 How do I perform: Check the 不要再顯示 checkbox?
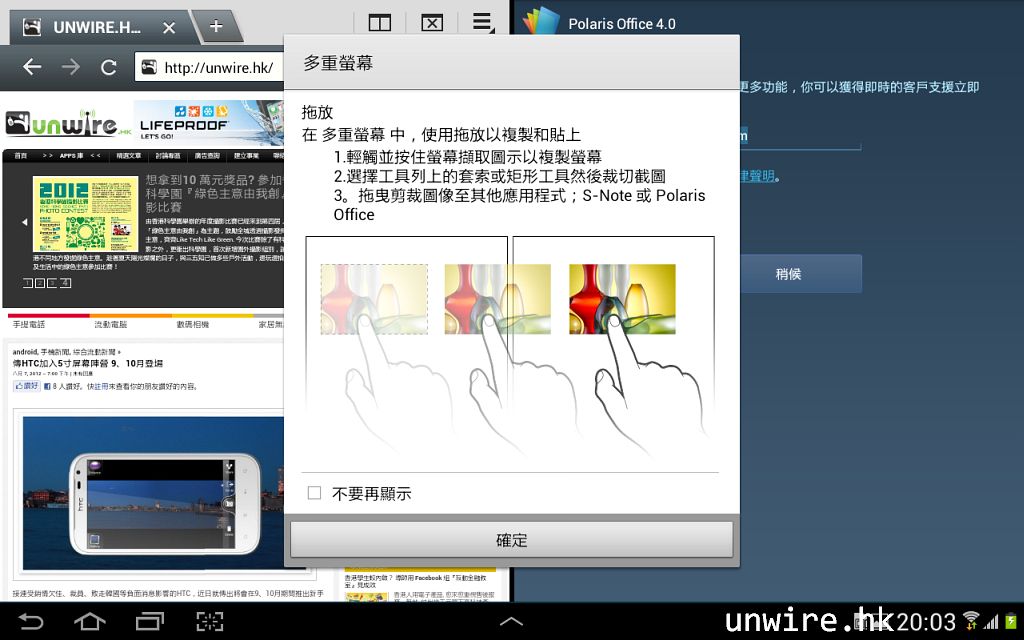314,493
